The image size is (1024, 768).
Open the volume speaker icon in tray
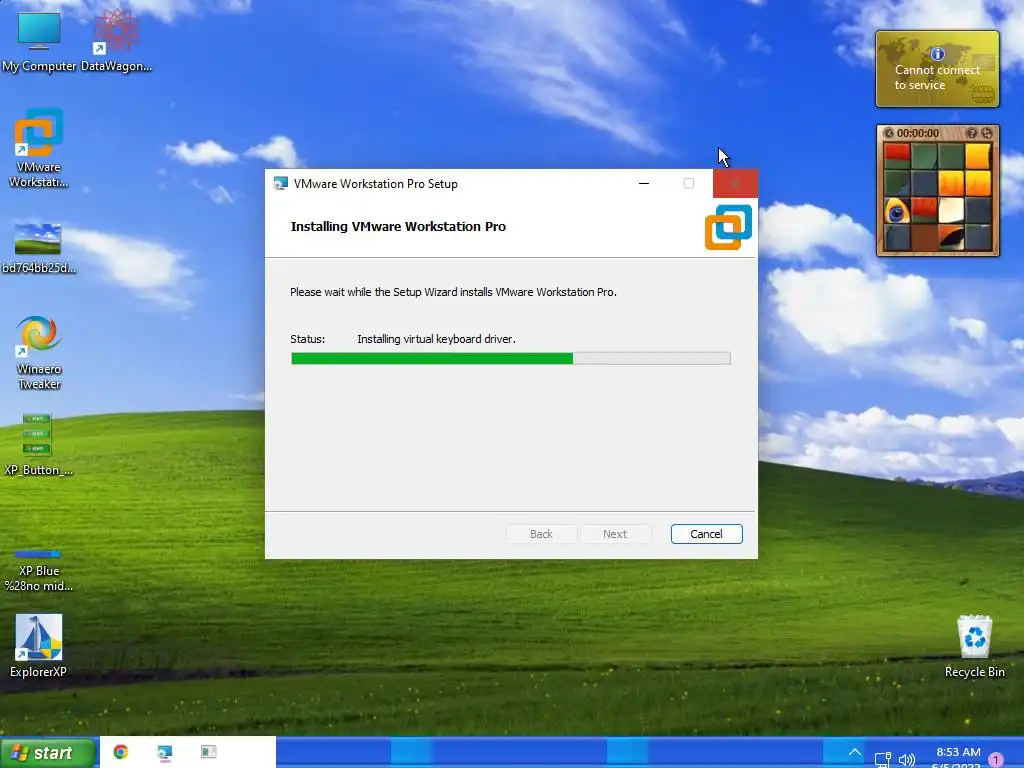[906, 760]
